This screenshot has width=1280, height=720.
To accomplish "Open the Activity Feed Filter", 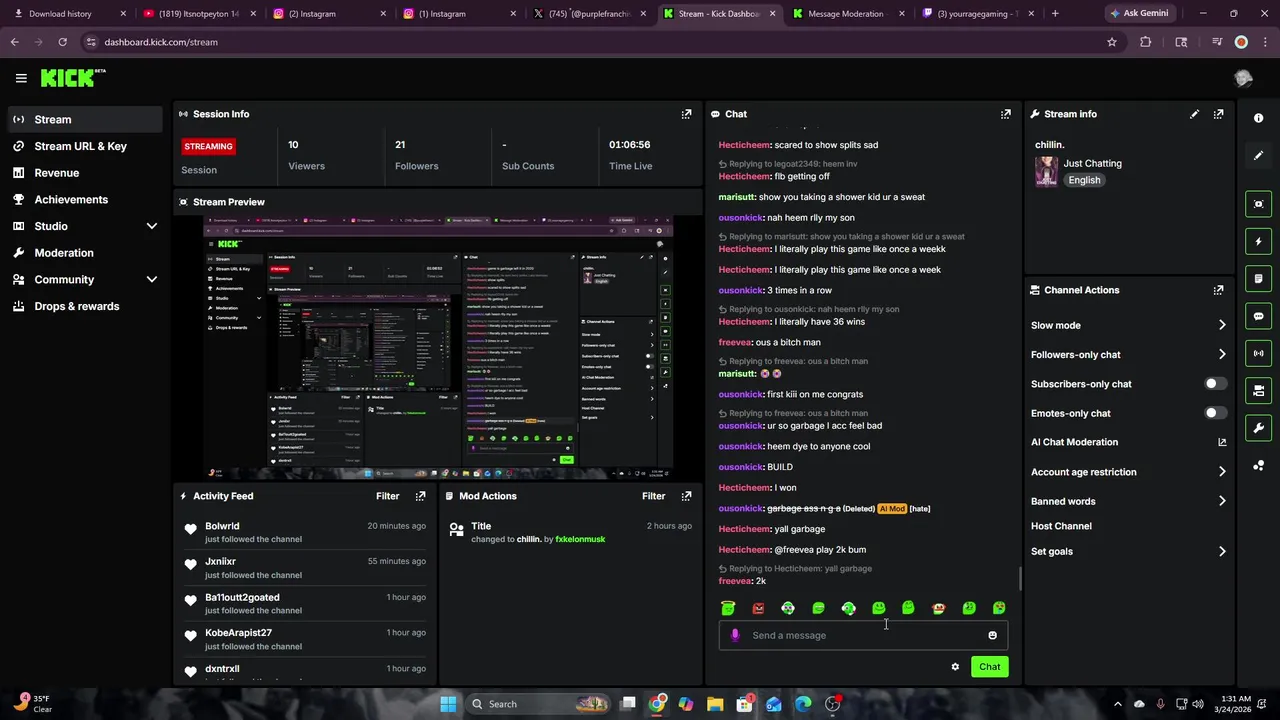I will click(x=387, y=496).
